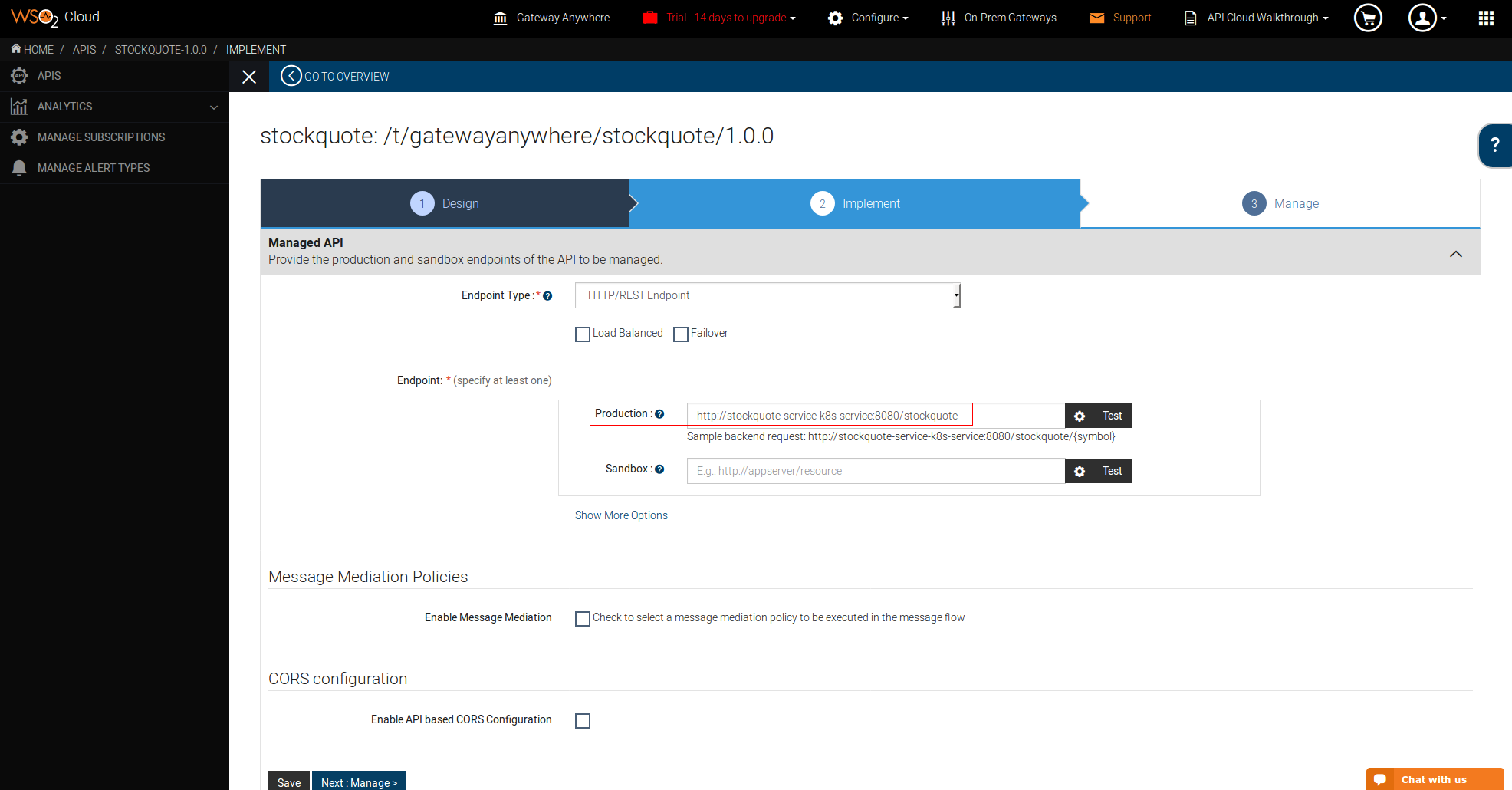
Task: Click Endpoint Type help icon
Action: (x=547, y=296)
